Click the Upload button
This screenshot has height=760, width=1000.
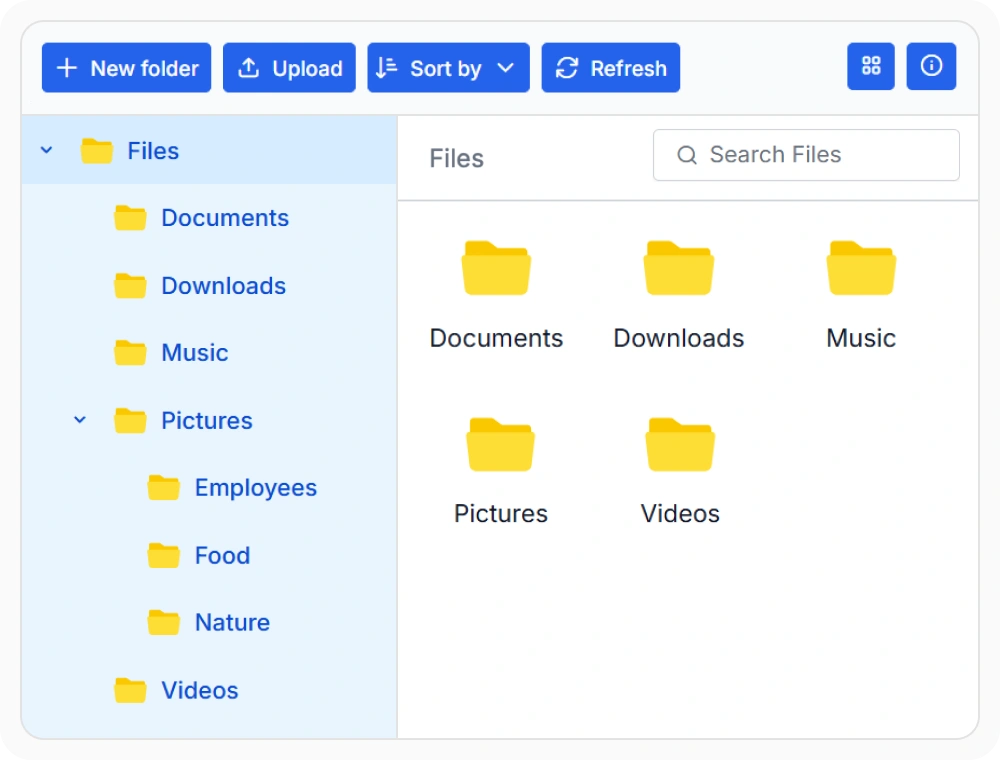tap(289, 68)
